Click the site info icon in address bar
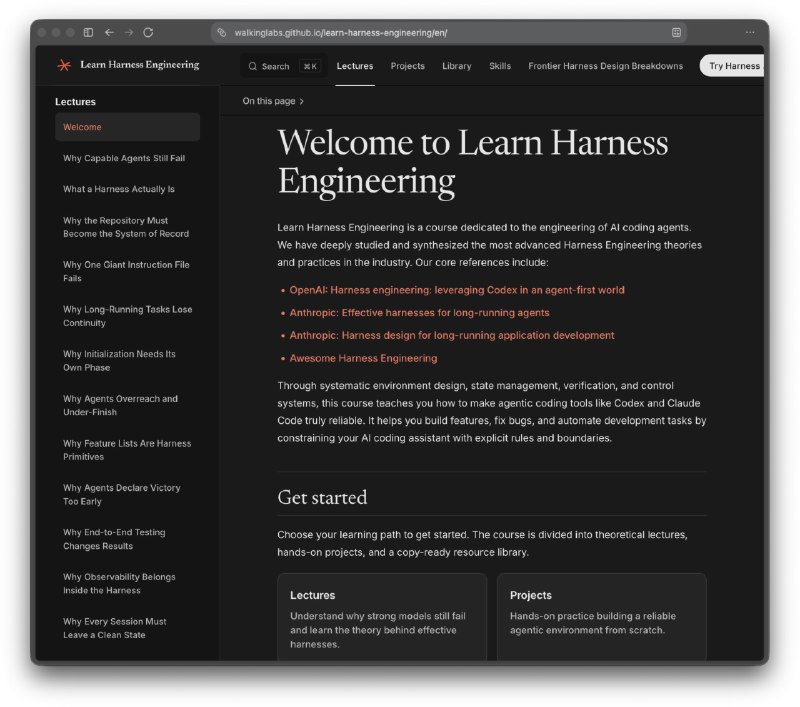Image resolution: width=800 pixels, height=707 pixels. click(x=222, y=33)
